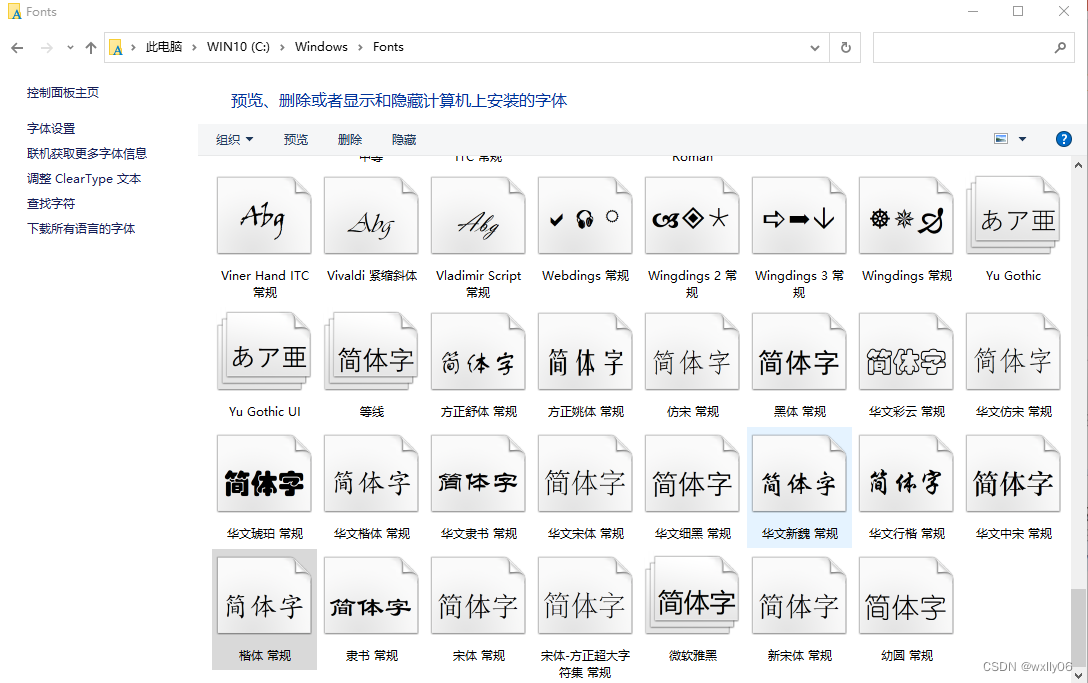The width and height of the screenshot is (1088, 683).
Task: Select the 幼圆 常规 font icon
Action: coord(906,596)
